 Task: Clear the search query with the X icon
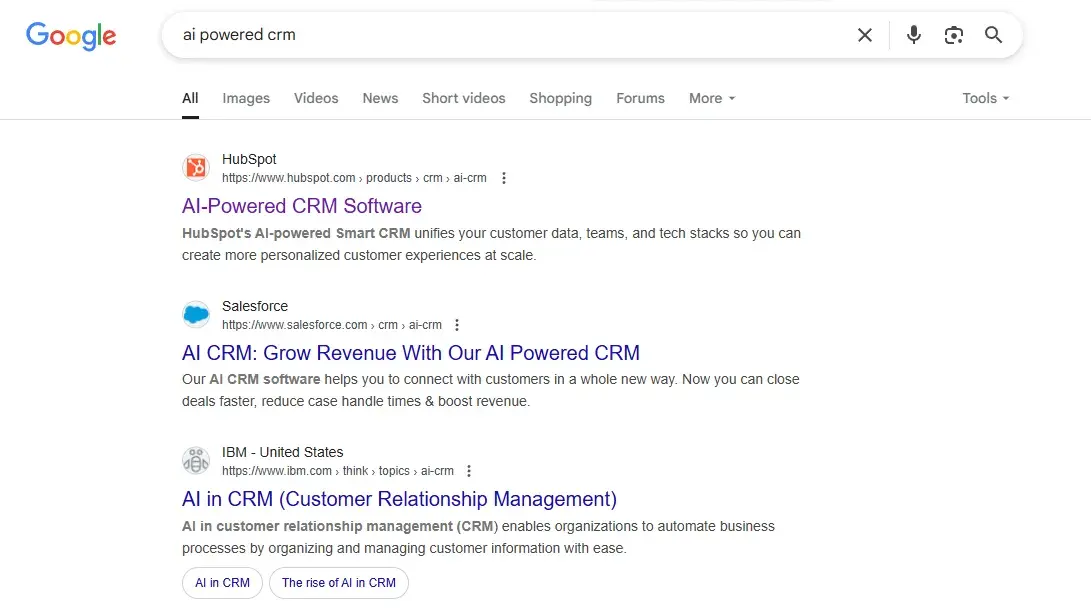pos(864,34)
